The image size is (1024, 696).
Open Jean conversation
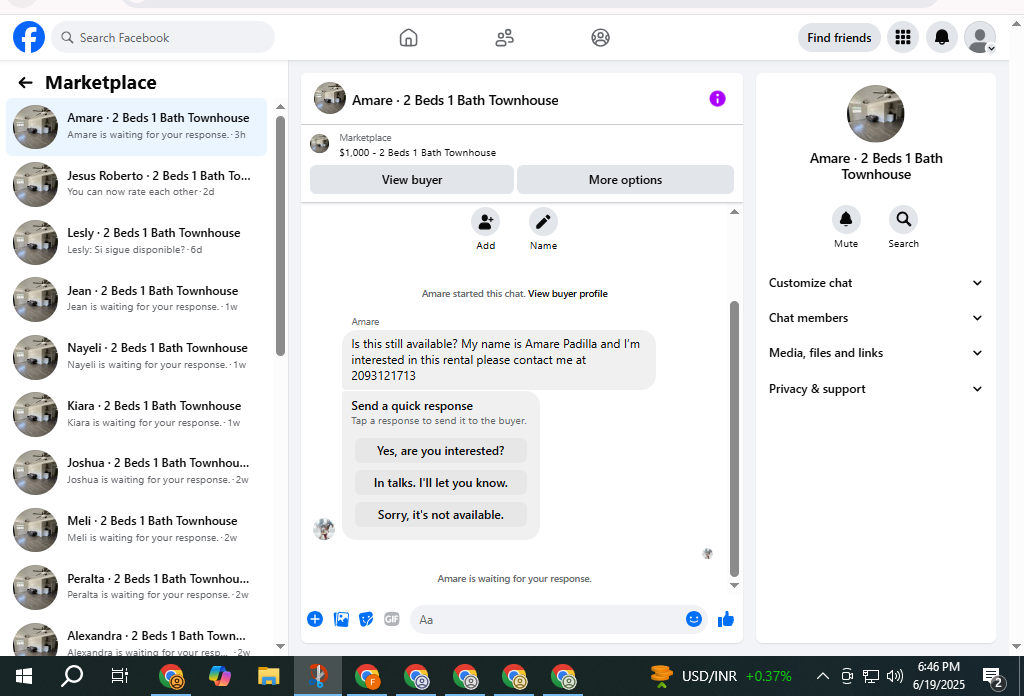click(136, 299)
